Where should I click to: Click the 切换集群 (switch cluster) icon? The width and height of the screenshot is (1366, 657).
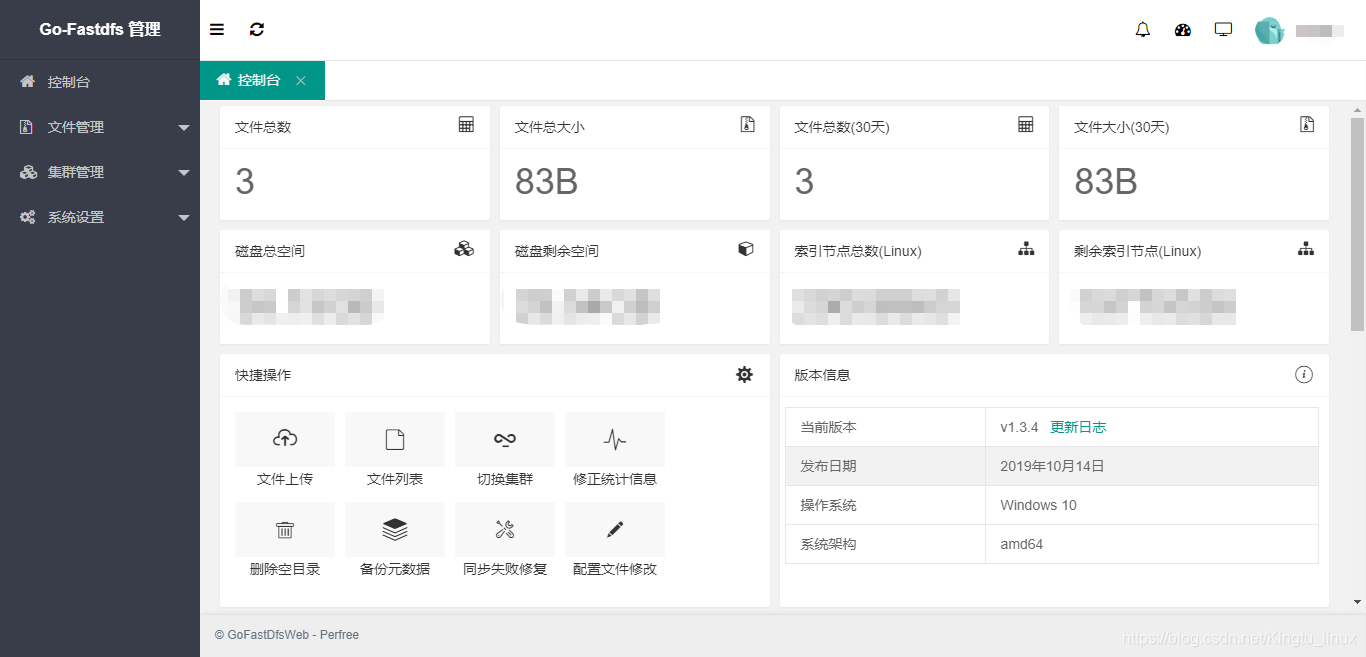(x=504, y=439)
